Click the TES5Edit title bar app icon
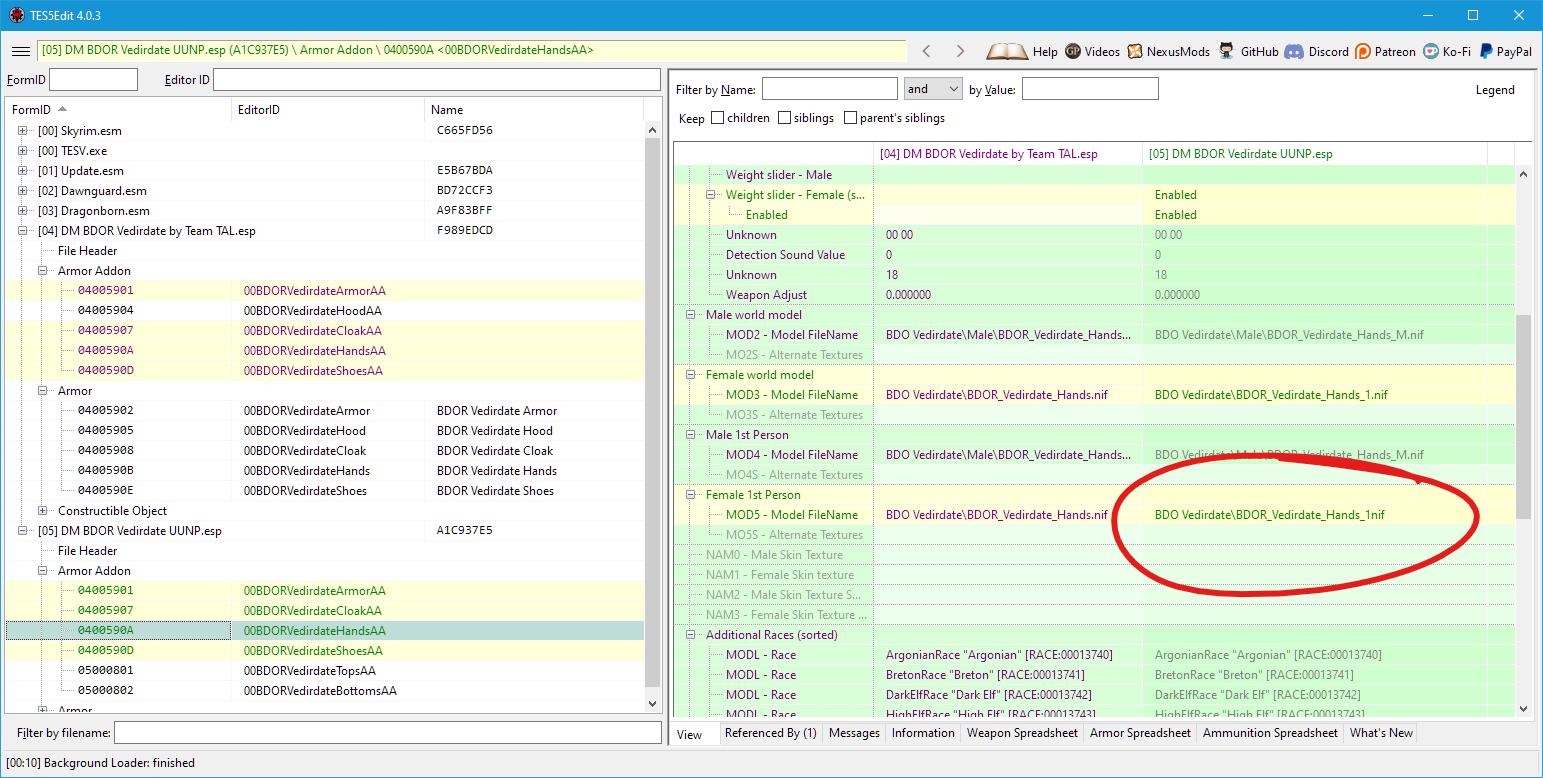The width and height of the screenshot is (1543, 778). point(17,15)
